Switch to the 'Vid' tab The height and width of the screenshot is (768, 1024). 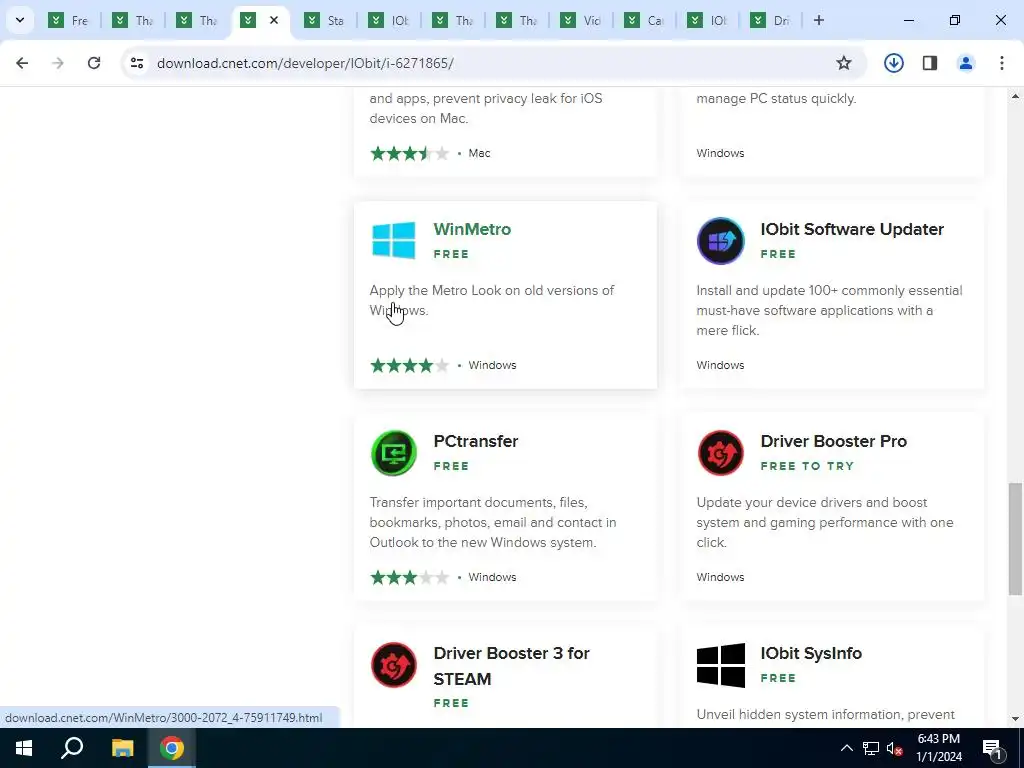(x=581, y=20)
